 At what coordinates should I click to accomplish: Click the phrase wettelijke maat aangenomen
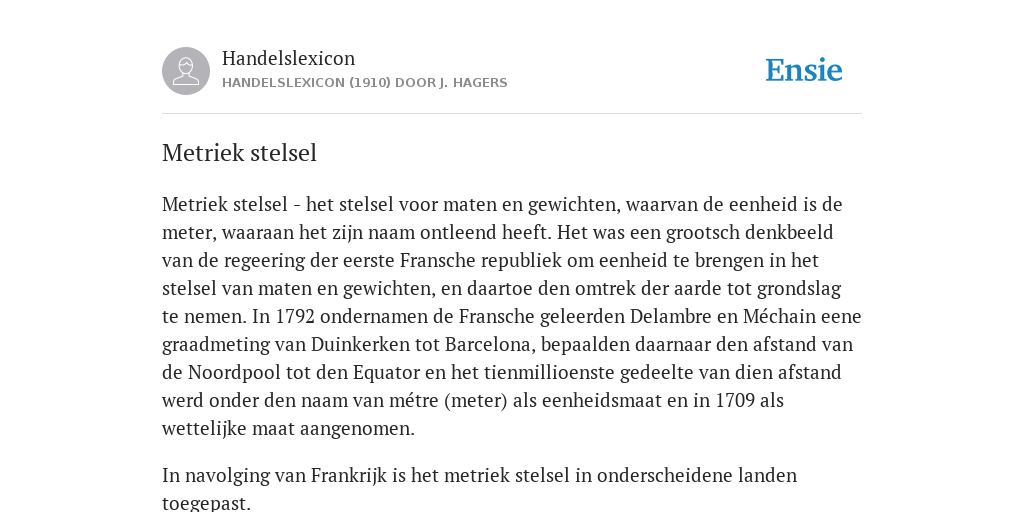[x=288, y=429]
